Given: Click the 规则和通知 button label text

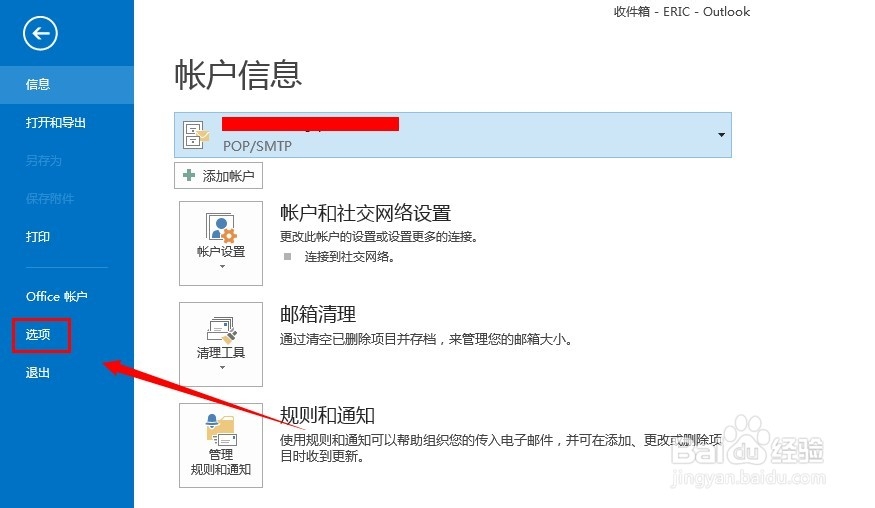Looking at the screenshot, I should [221, 469].
